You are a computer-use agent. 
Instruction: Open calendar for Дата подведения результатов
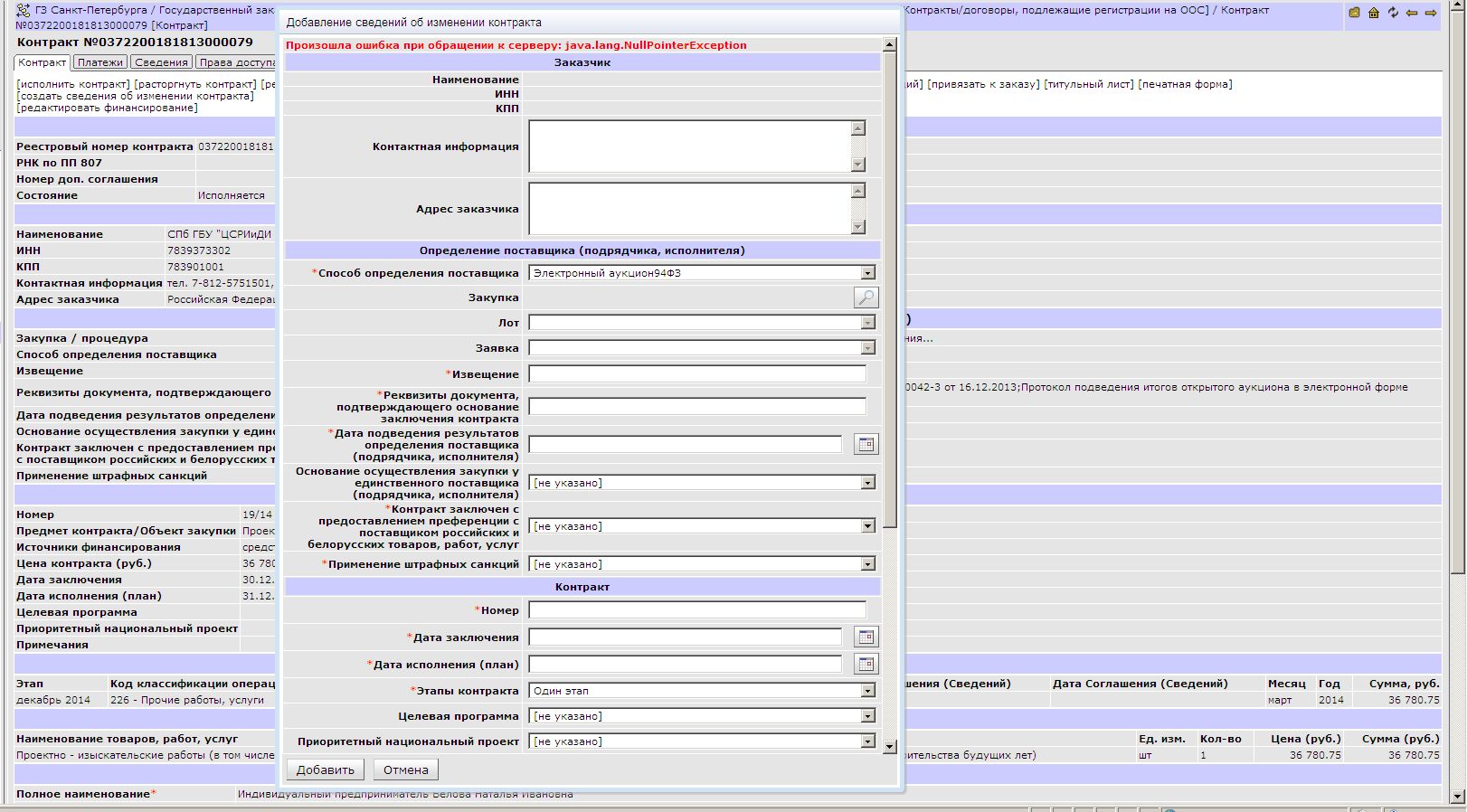coord(866,444)
